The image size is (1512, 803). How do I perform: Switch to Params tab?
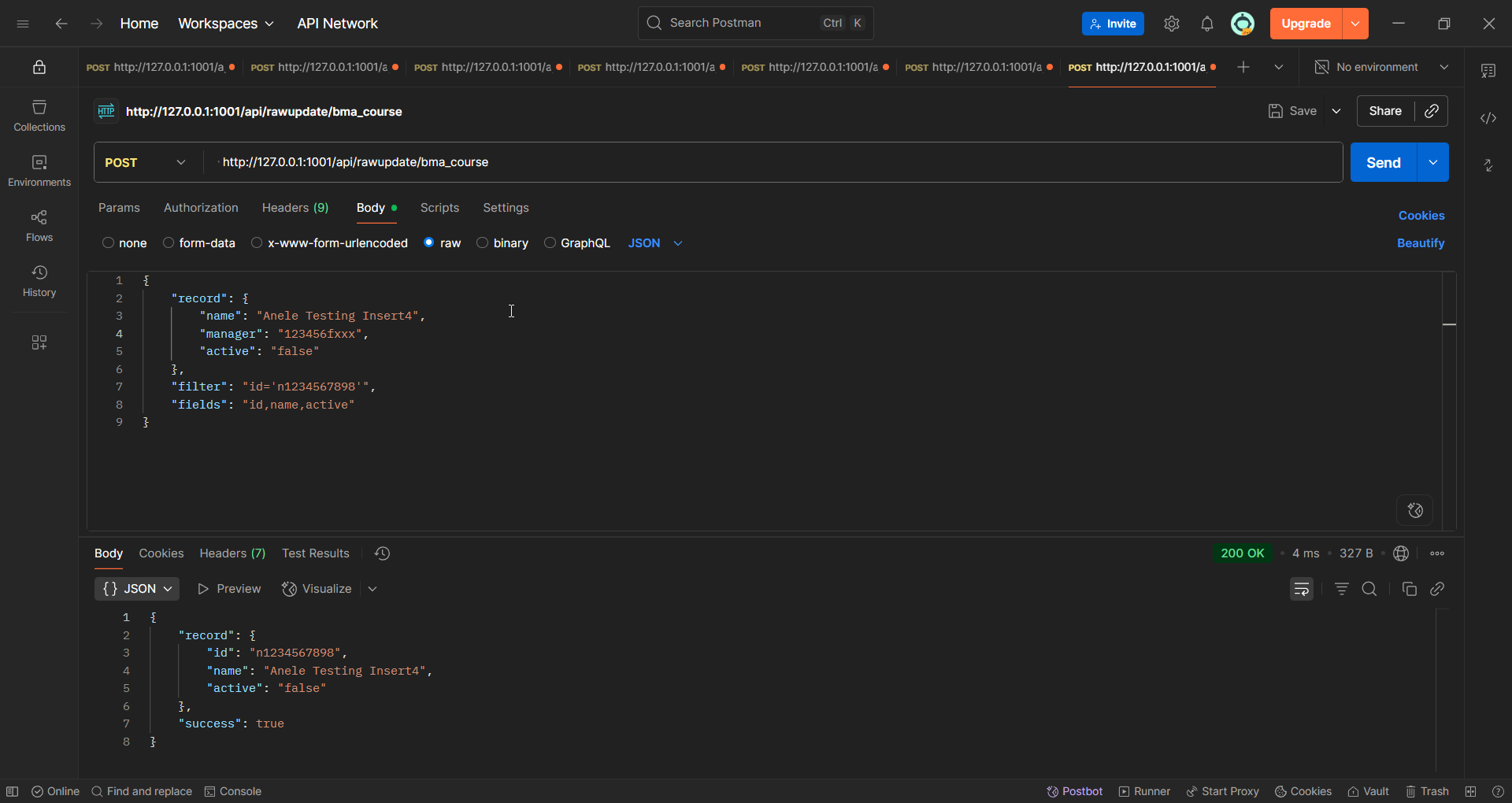[119, 208]
